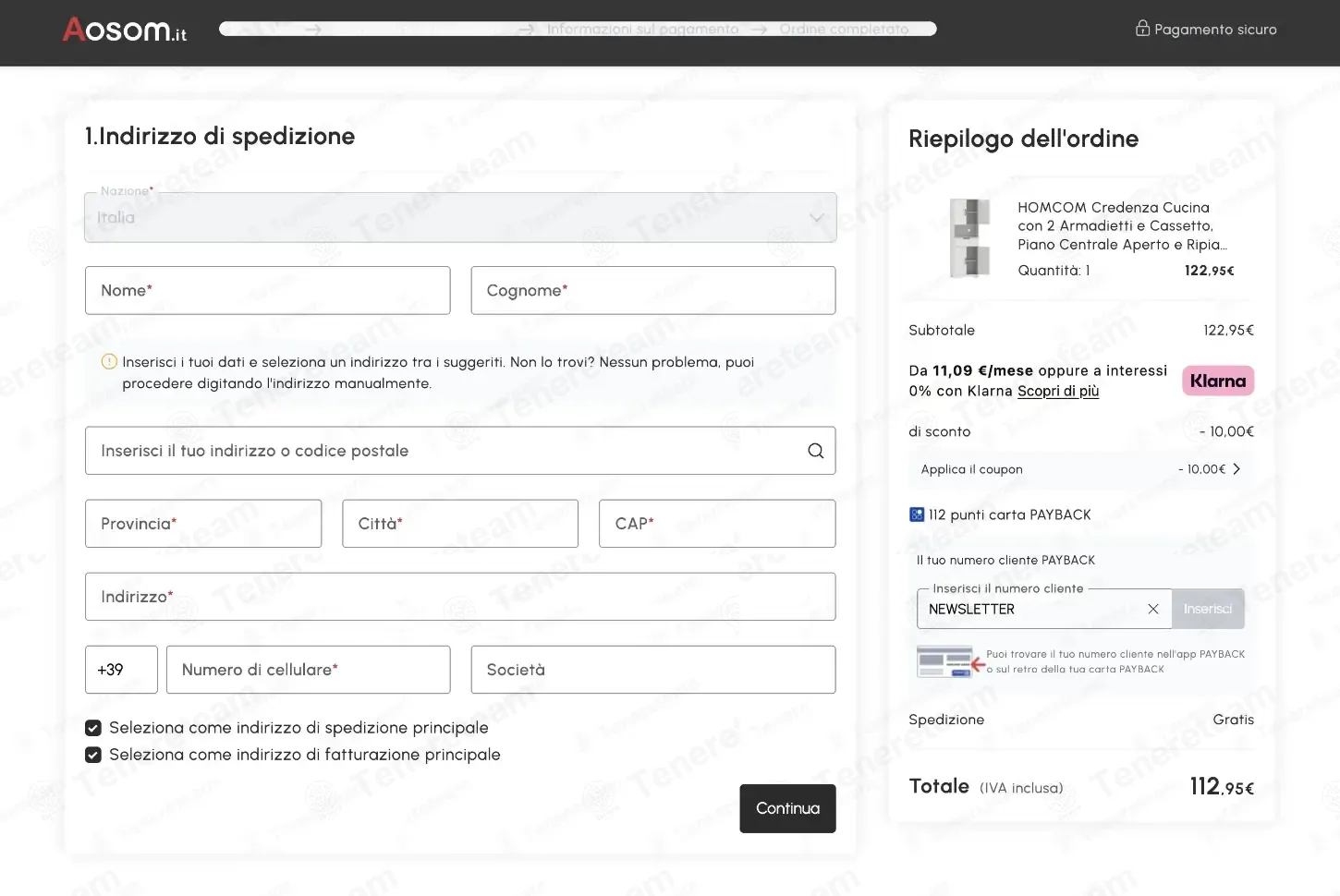The height and width of the screenshot is (896, 1340).
Task: Click the Aosom.it logo
Action: 124,30
